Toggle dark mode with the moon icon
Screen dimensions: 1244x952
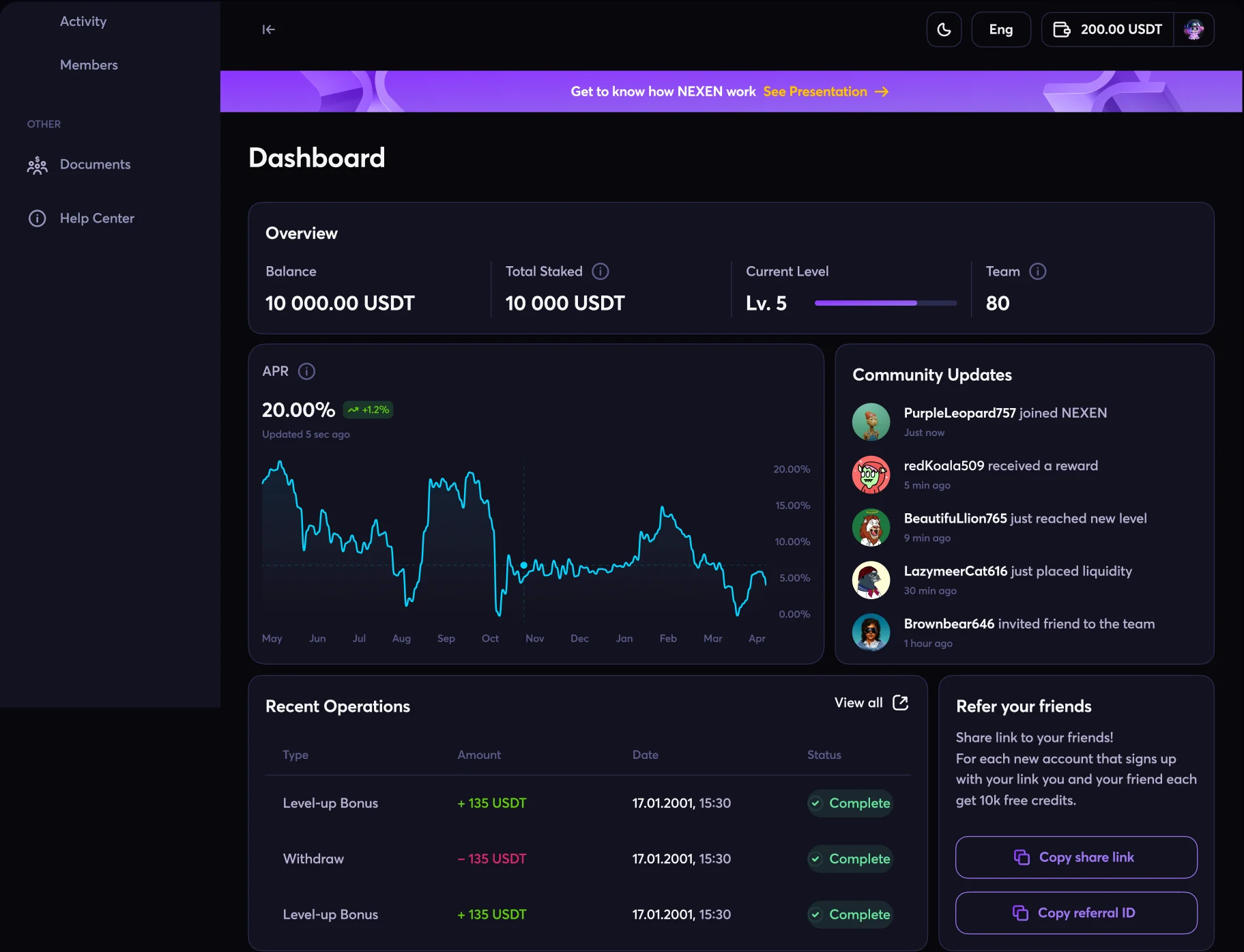(944, 29)
